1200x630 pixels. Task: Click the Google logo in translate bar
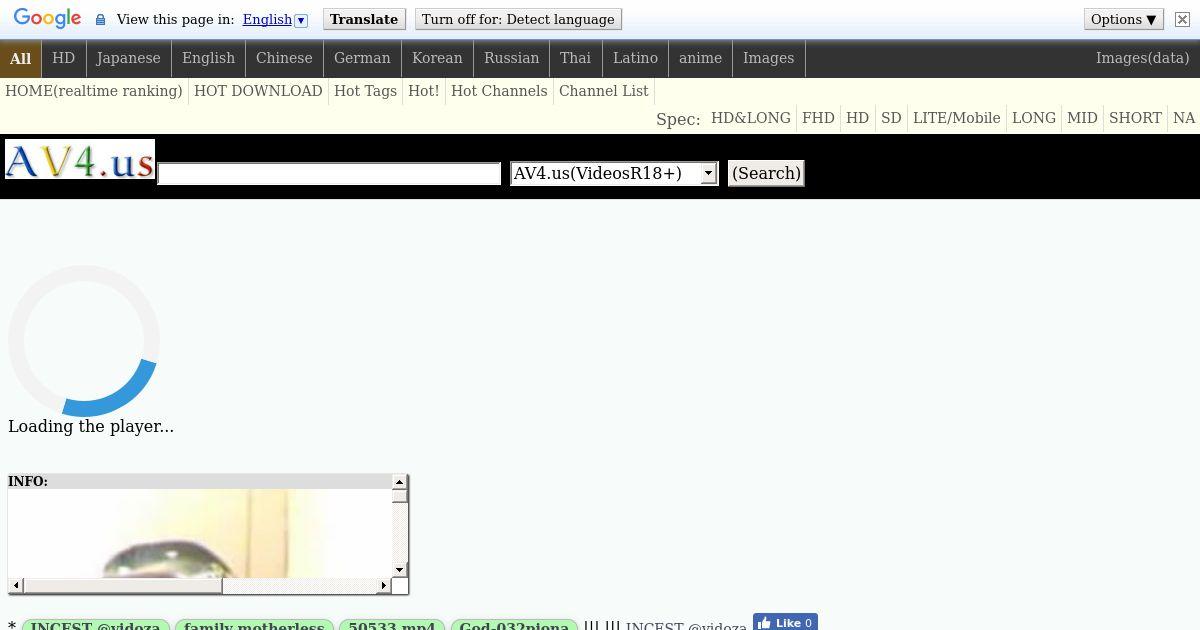click(47, 19)
